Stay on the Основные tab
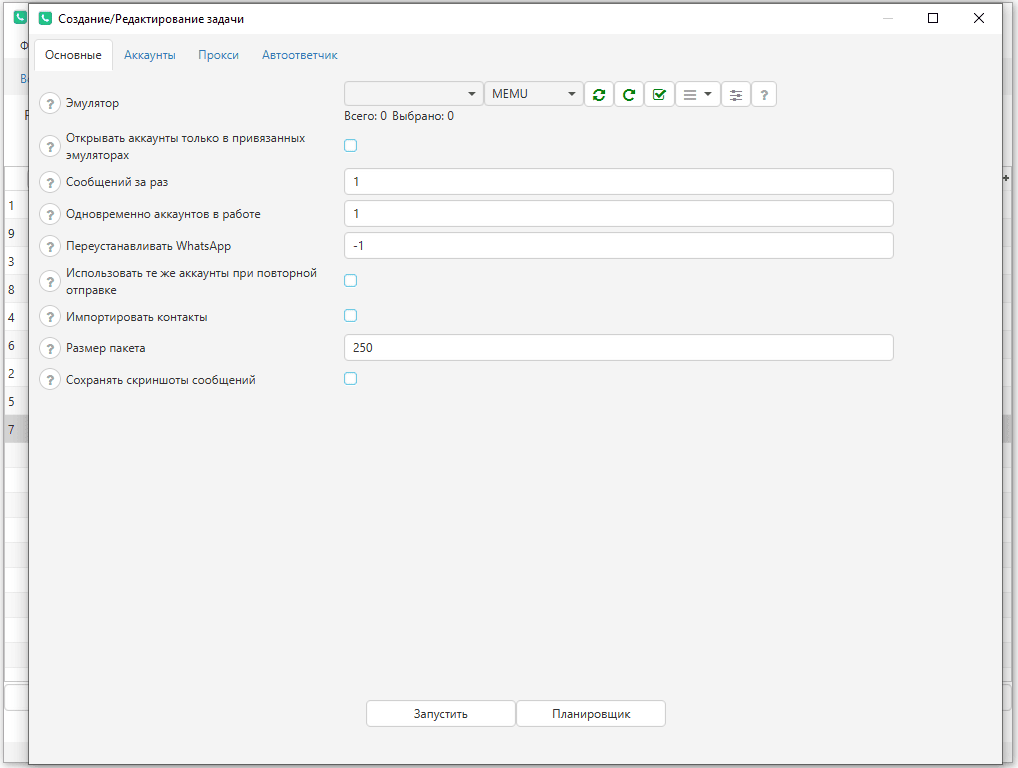 click(73, 55)
